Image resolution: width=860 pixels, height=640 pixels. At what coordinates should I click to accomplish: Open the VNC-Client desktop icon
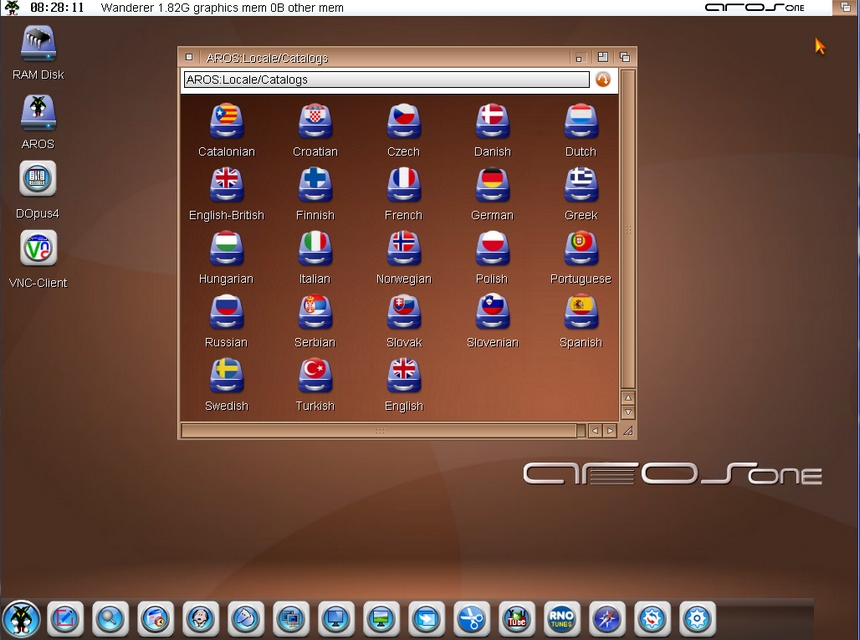[38, 250]
